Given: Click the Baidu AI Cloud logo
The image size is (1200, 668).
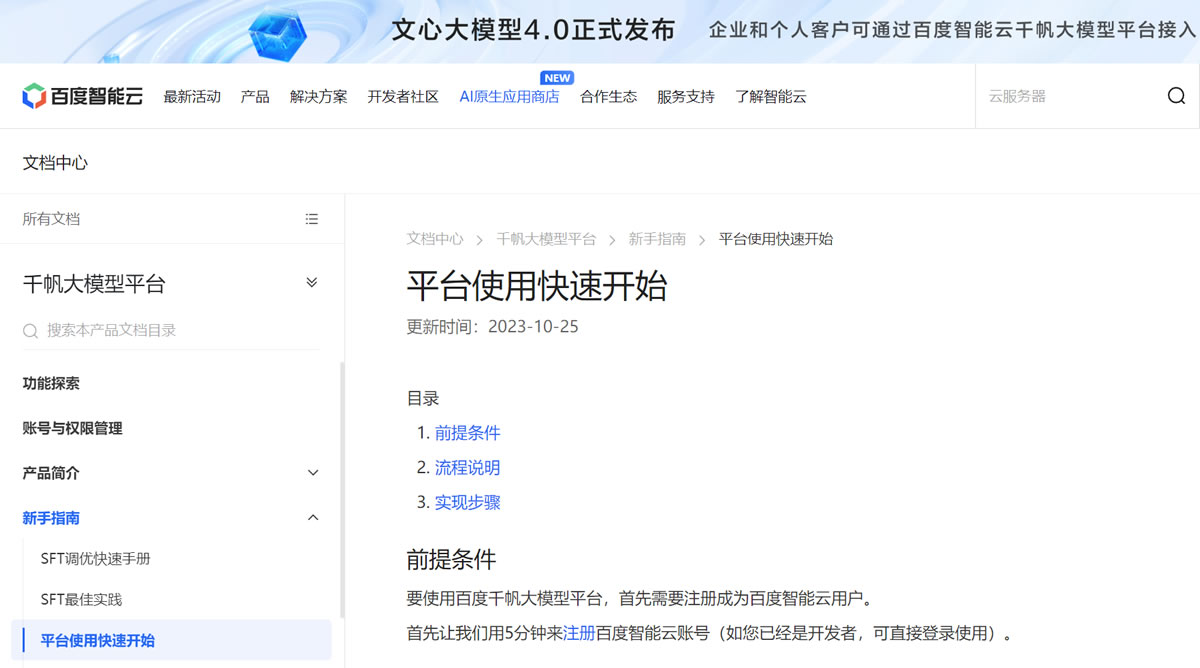Looking at the screenshot, I should pos(83,96).
